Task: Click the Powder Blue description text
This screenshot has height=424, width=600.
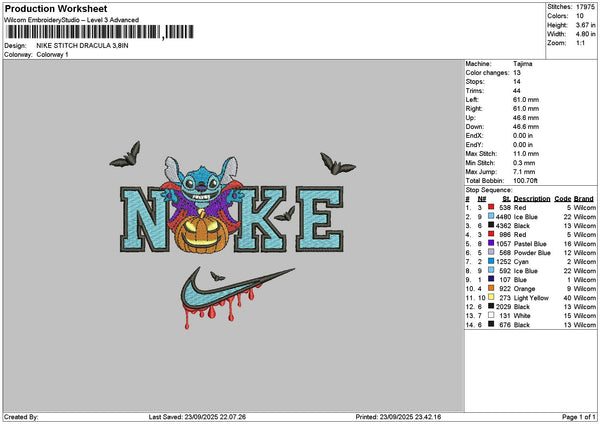Action: tap(532, 253)
